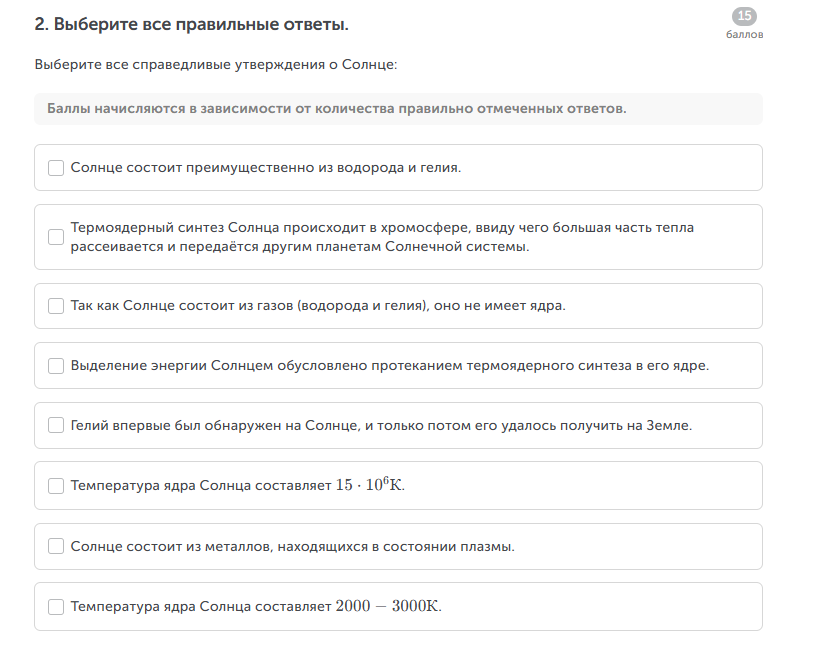Viewport: 815px width, 645px height.
Task: Select checkbox for helium first discovered on Sun
Action: 56,425
